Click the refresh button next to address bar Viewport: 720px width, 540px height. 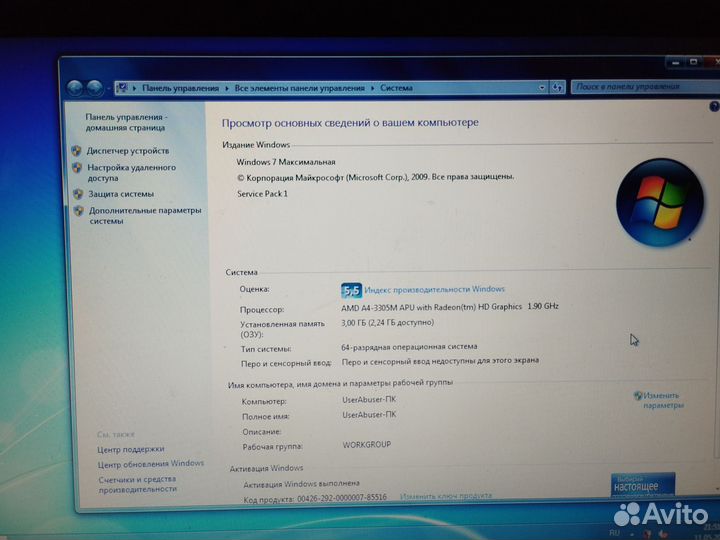(x=557, y=87)
